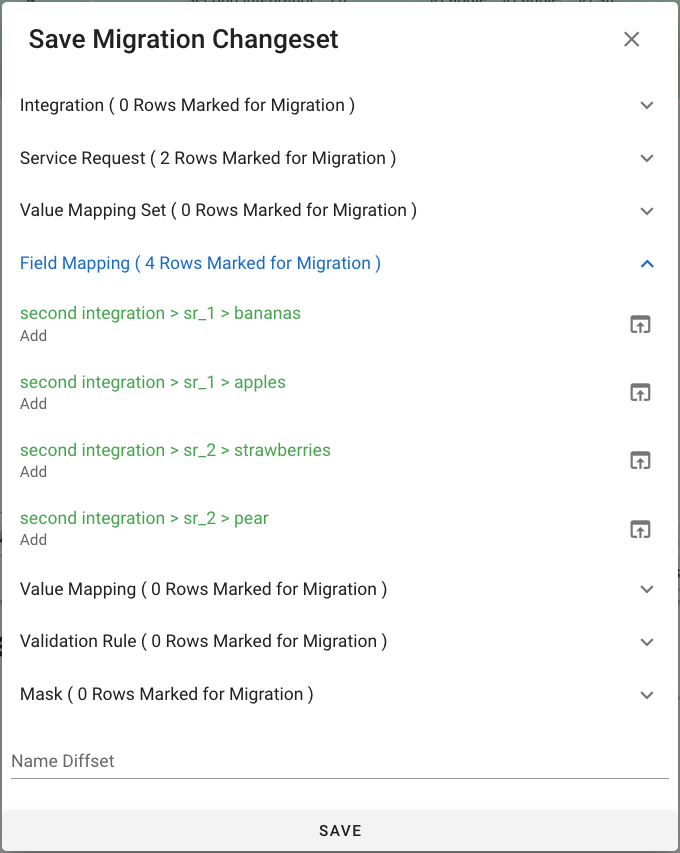Expand the Mask section chevron
The image size is (680, 853).
[x=647, y=695]
